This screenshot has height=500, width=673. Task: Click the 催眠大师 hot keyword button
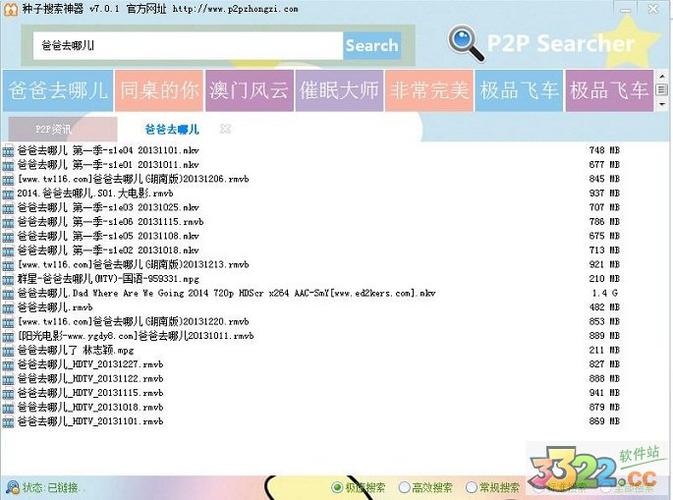pyautogui.click(x=339, y=90)
